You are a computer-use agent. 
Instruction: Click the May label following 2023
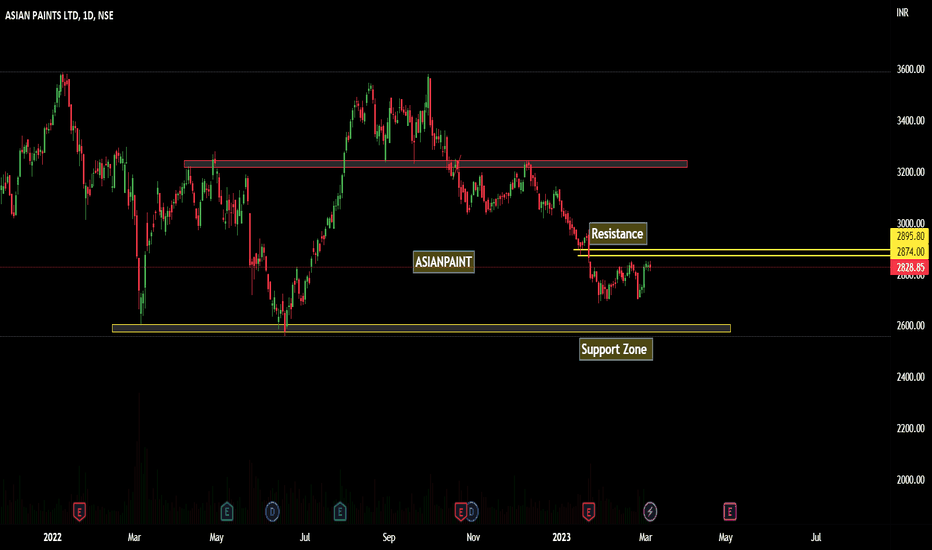(x=726, y=537)
